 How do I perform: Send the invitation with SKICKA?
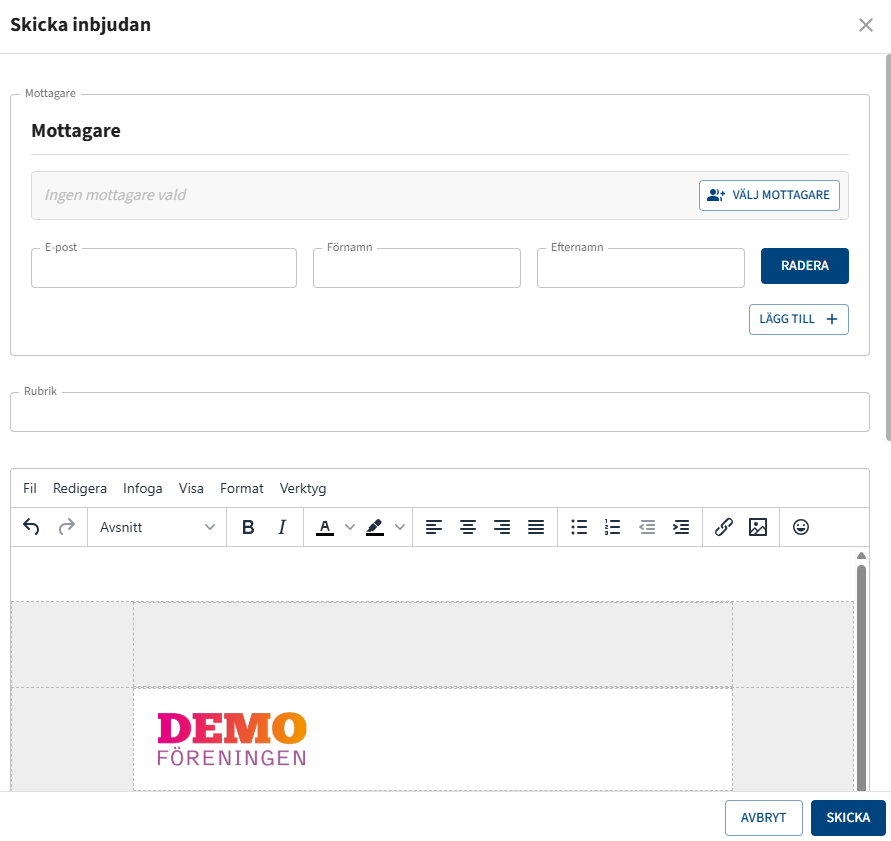848,818
